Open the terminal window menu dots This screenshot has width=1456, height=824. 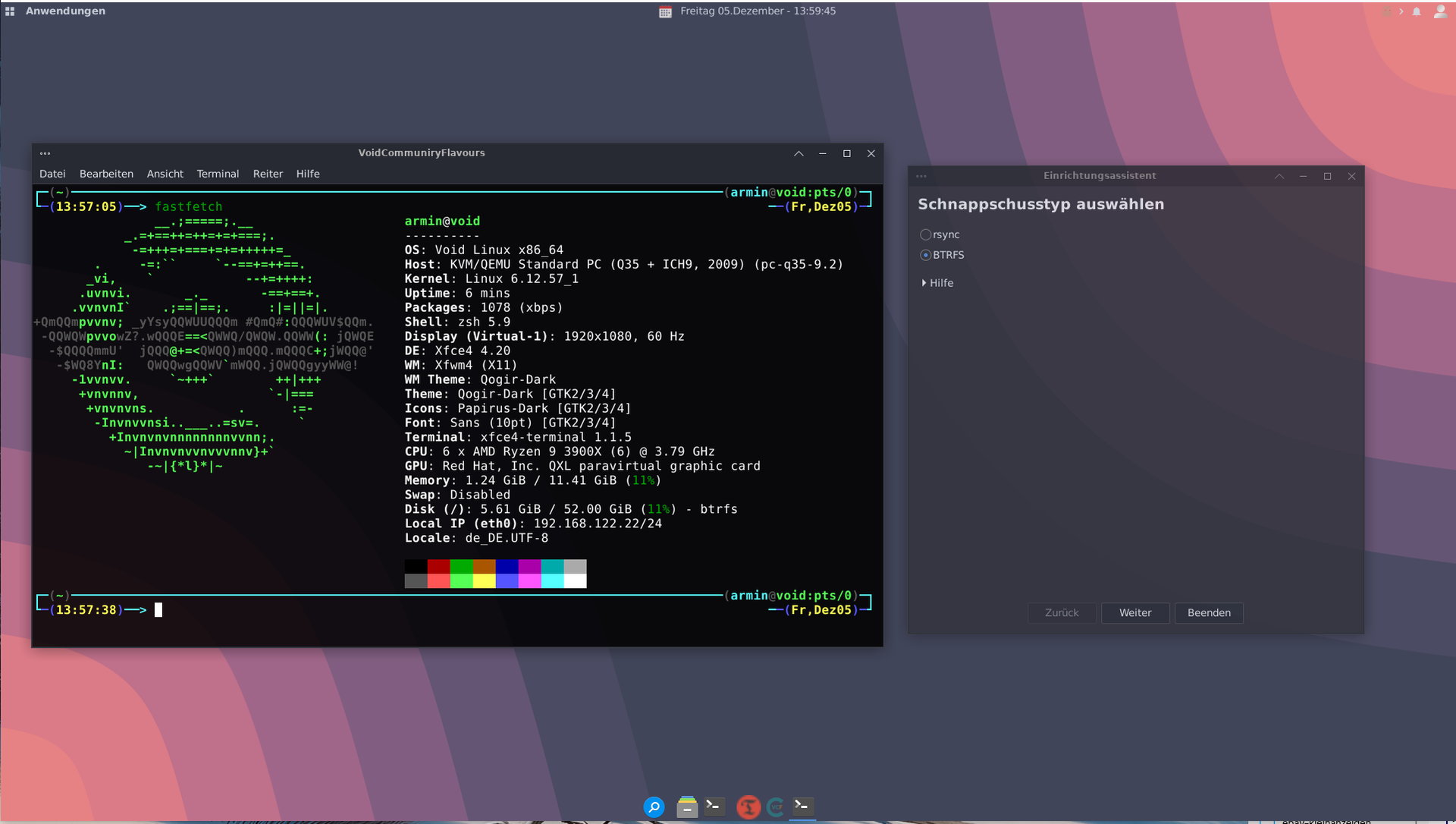pyautogui.click(x=45, y=153)
